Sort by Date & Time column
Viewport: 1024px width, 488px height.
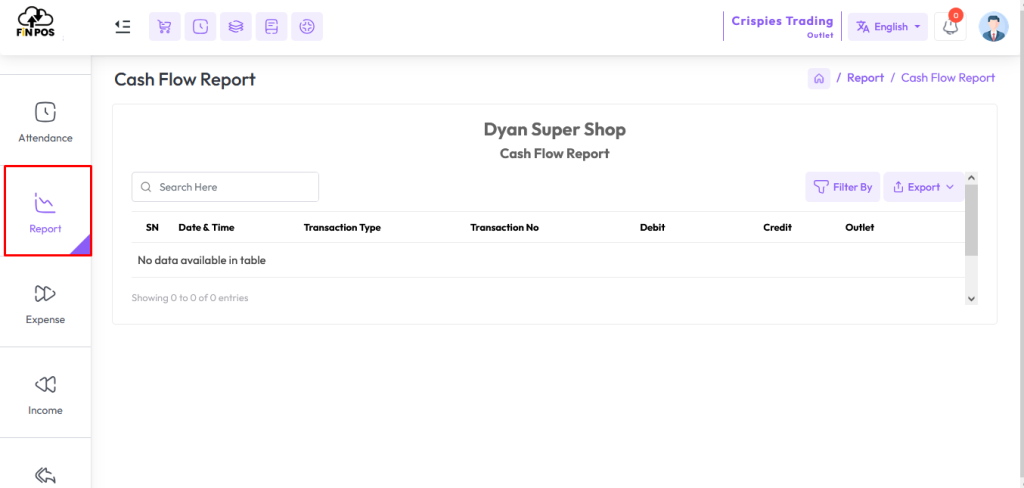pyautogui.click(x=206, y=227)
